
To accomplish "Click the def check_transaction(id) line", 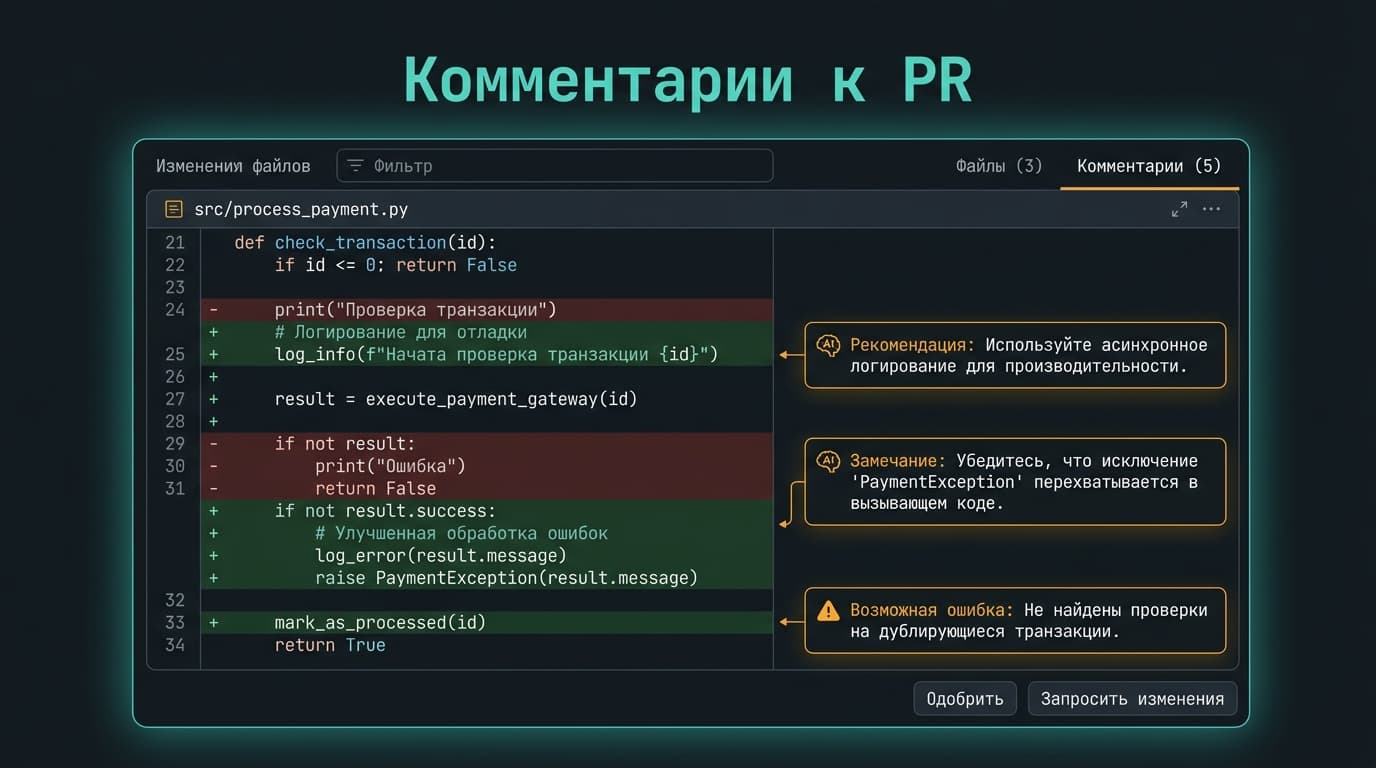I will point(365,243).
